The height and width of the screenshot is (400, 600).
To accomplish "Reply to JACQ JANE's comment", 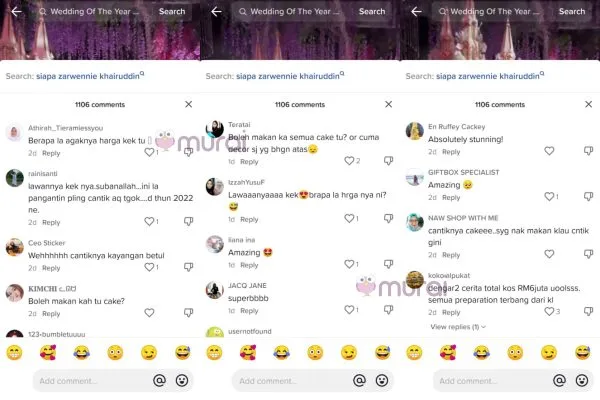I will click(x=249, y=311).
